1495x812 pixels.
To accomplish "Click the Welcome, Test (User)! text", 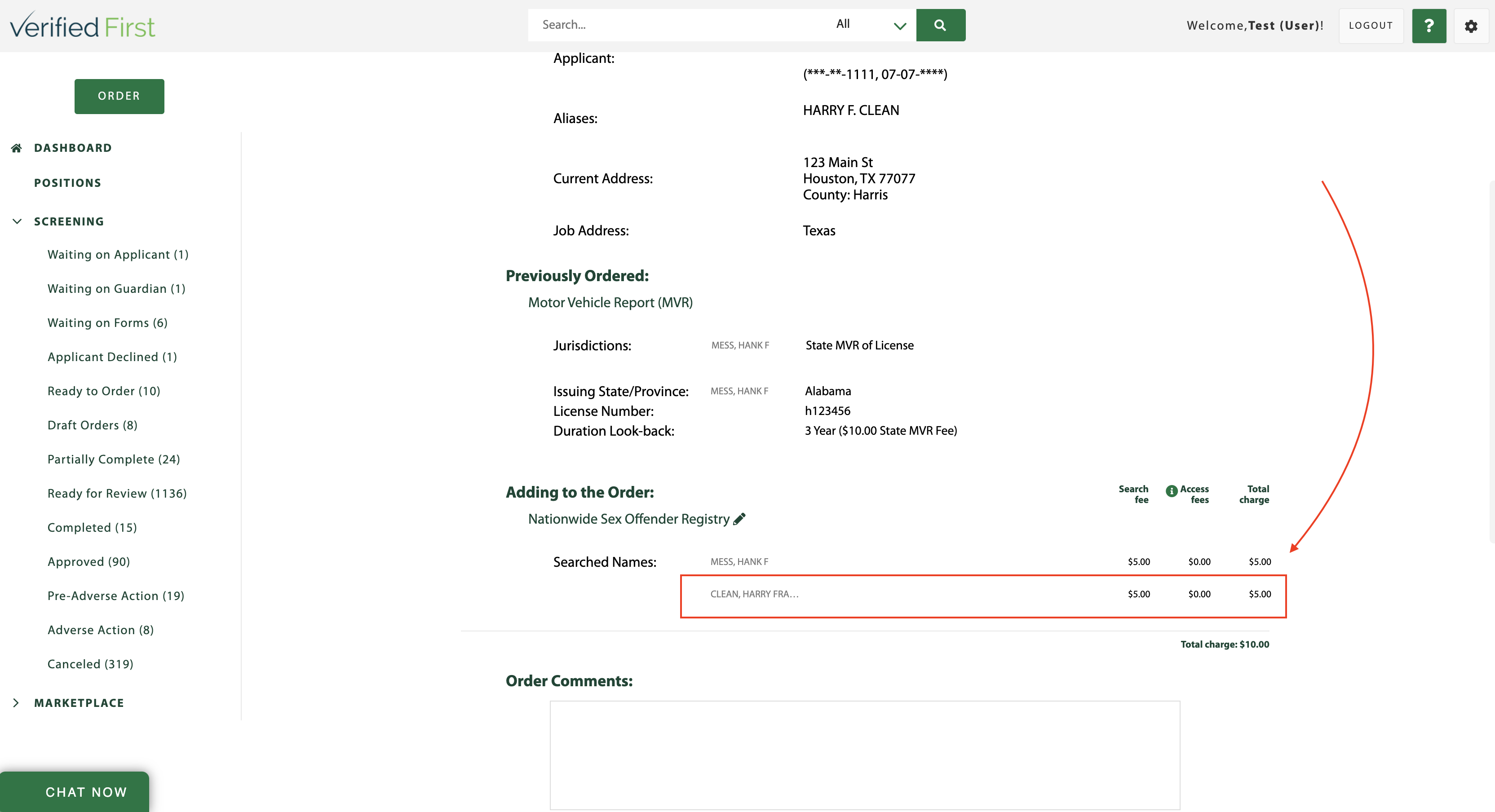I will (x=1255, y=26).
